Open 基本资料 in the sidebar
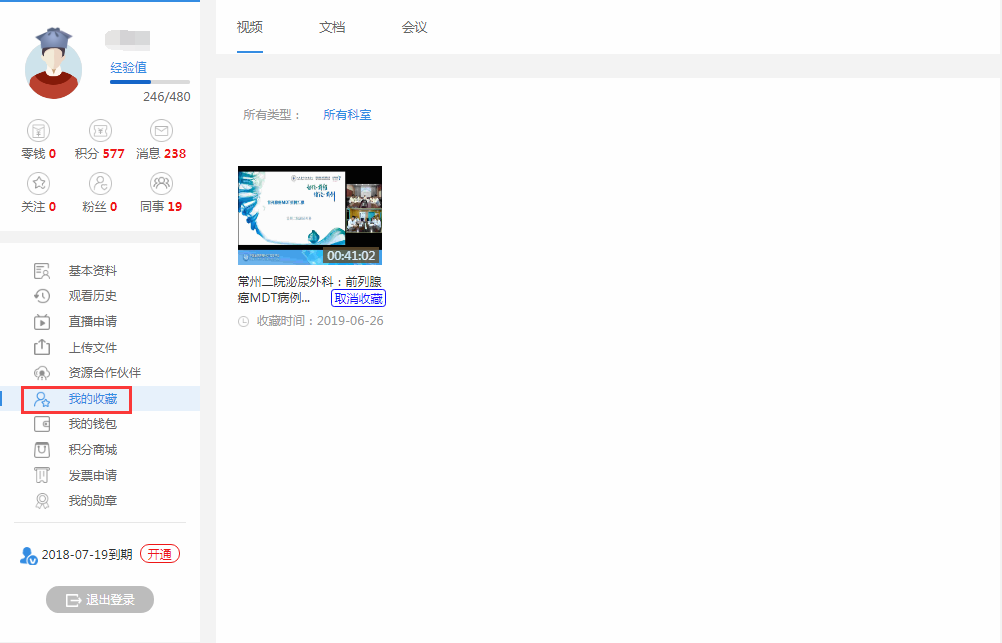 [x=93, y=271]
